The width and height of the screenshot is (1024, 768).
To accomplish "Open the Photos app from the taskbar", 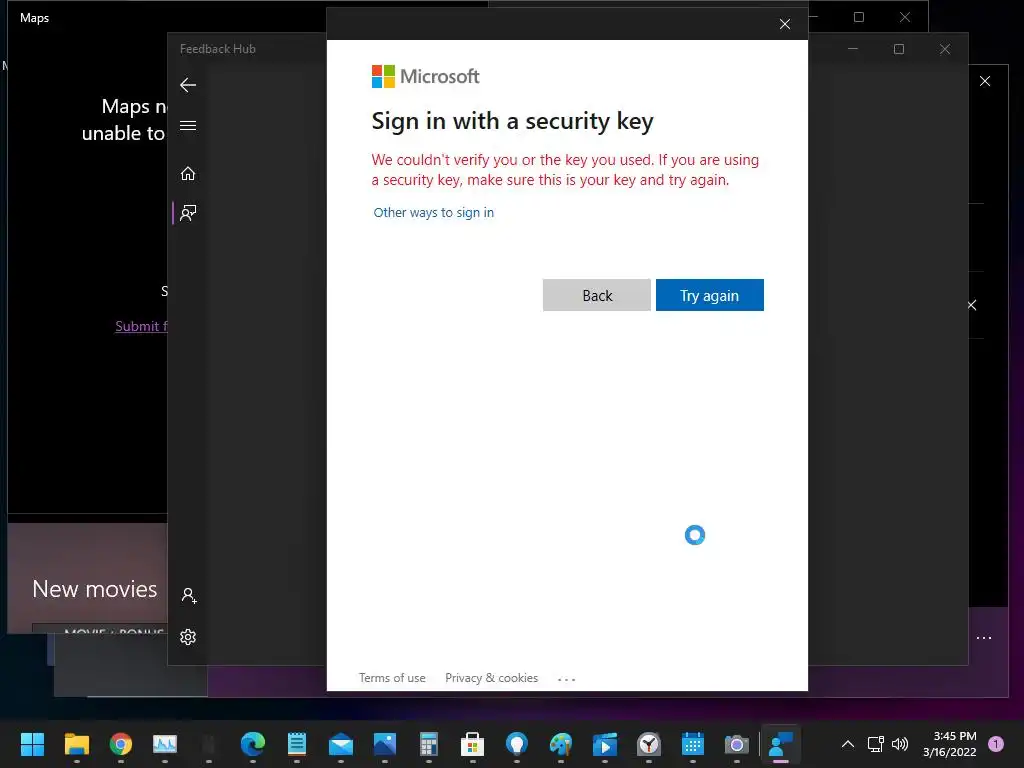I will coord(385,744).
